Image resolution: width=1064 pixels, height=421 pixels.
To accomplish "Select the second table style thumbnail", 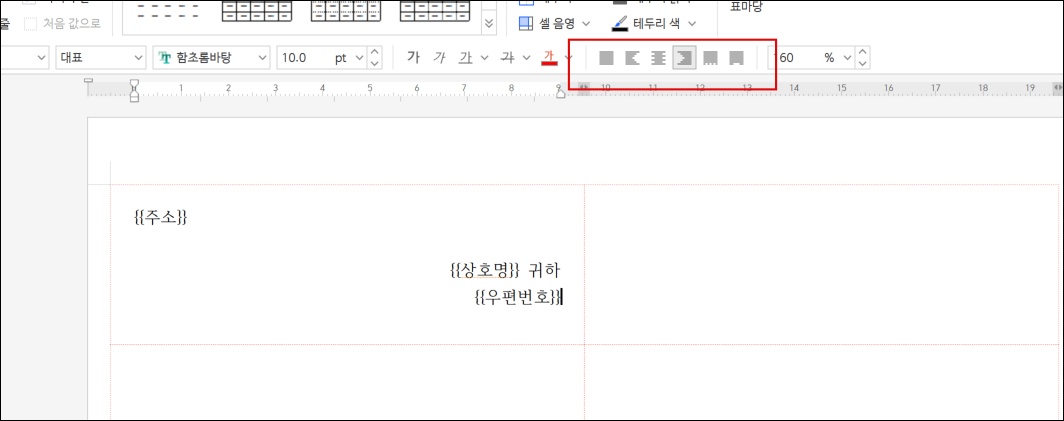I will pyautogui.click(x=257, y=11).
